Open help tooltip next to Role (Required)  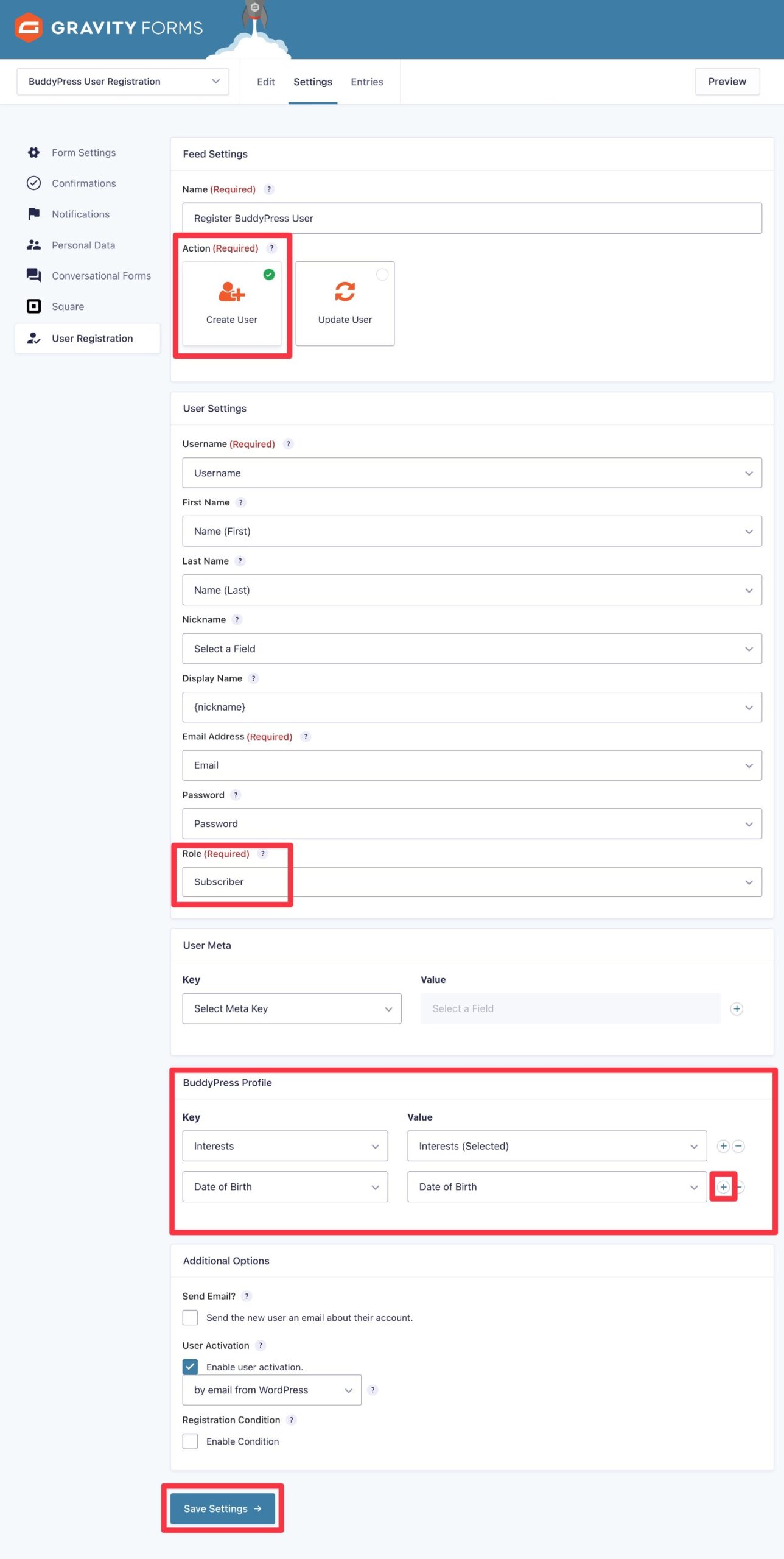point(263,854)
